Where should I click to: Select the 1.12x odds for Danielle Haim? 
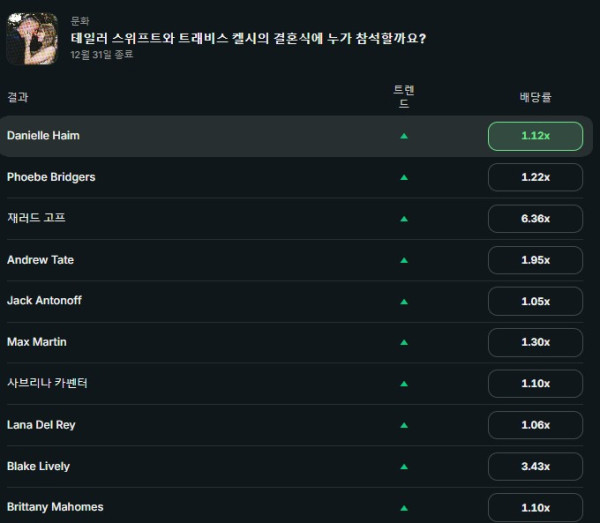coord(535,136)
